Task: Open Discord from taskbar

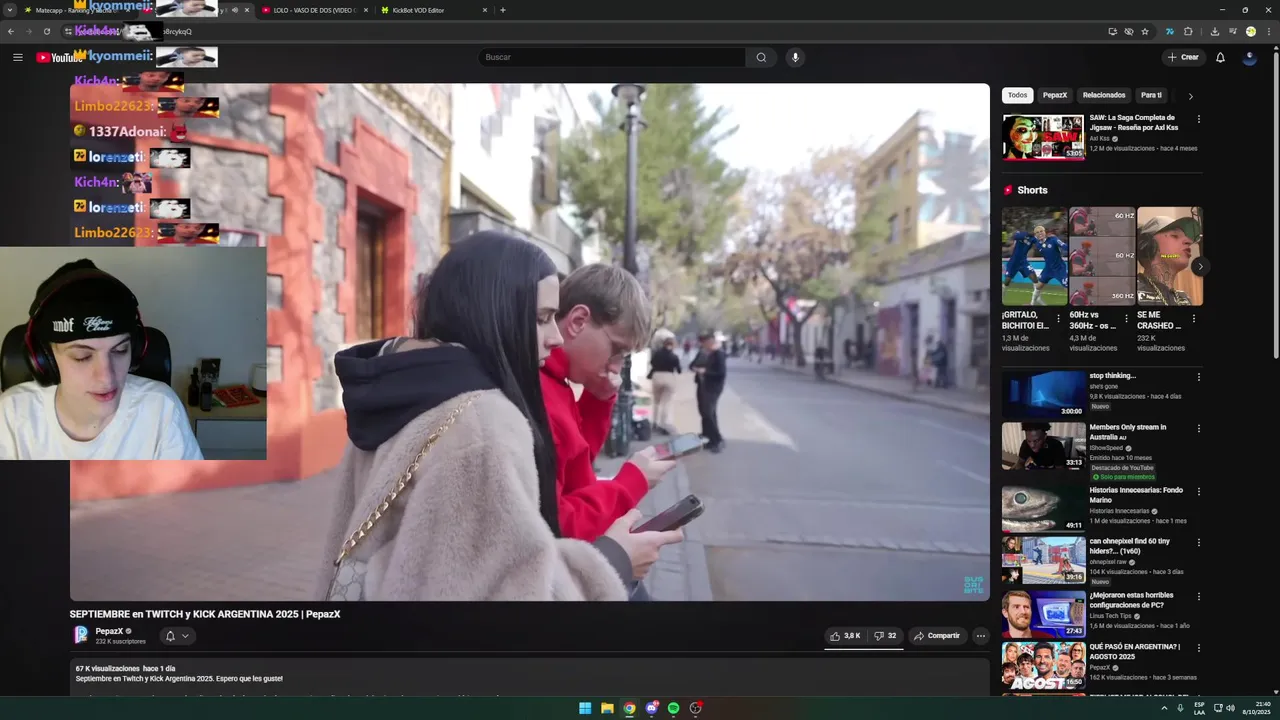Action: tap(651, 708)
